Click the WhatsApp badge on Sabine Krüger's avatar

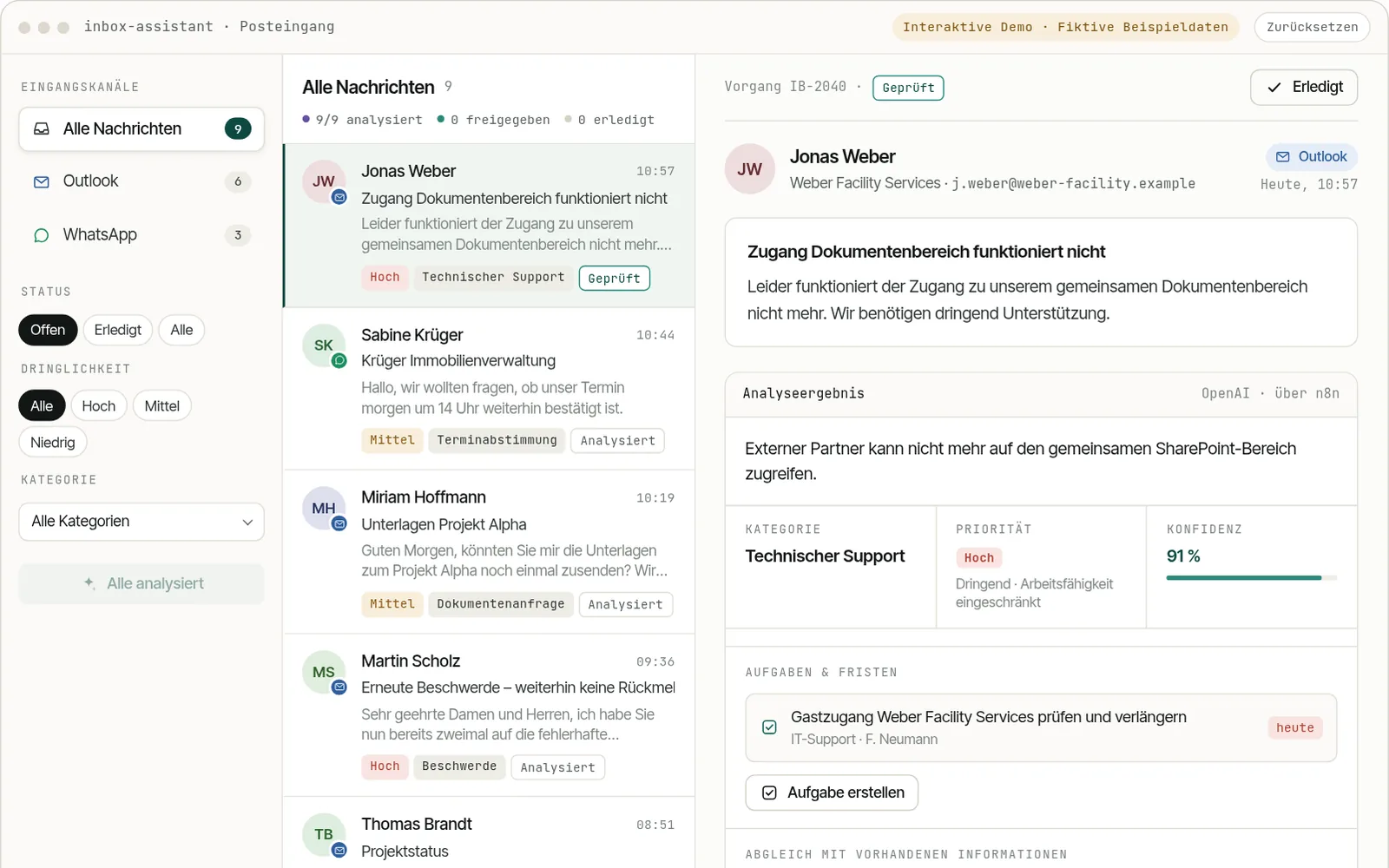click(339, 360)
